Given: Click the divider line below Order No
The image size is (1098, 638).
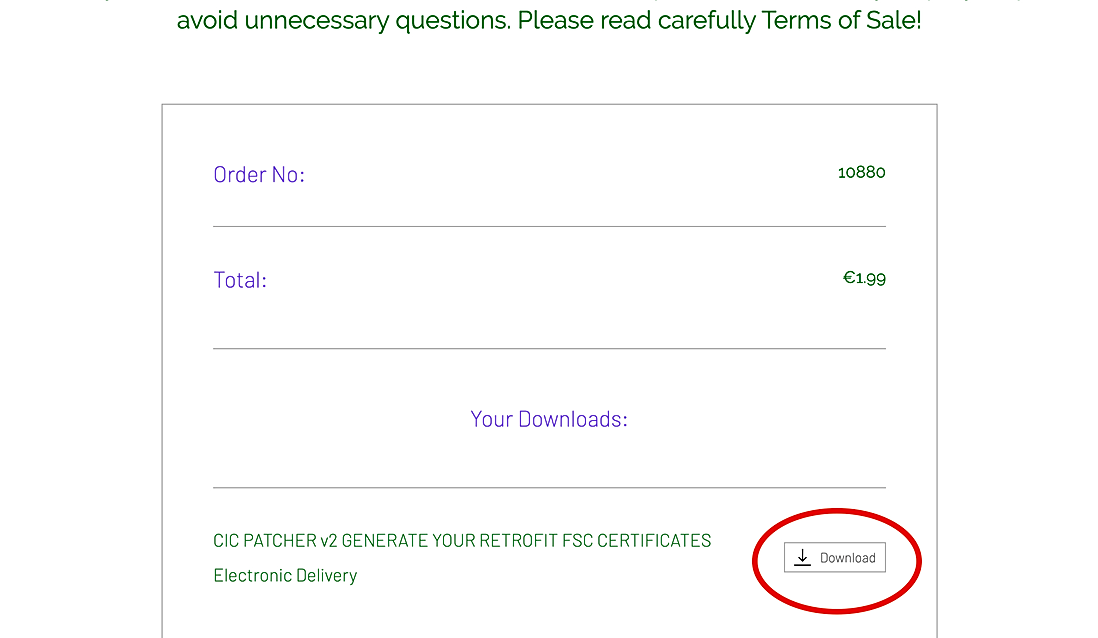Looking at the screenshot, I should tap(549, 226).
